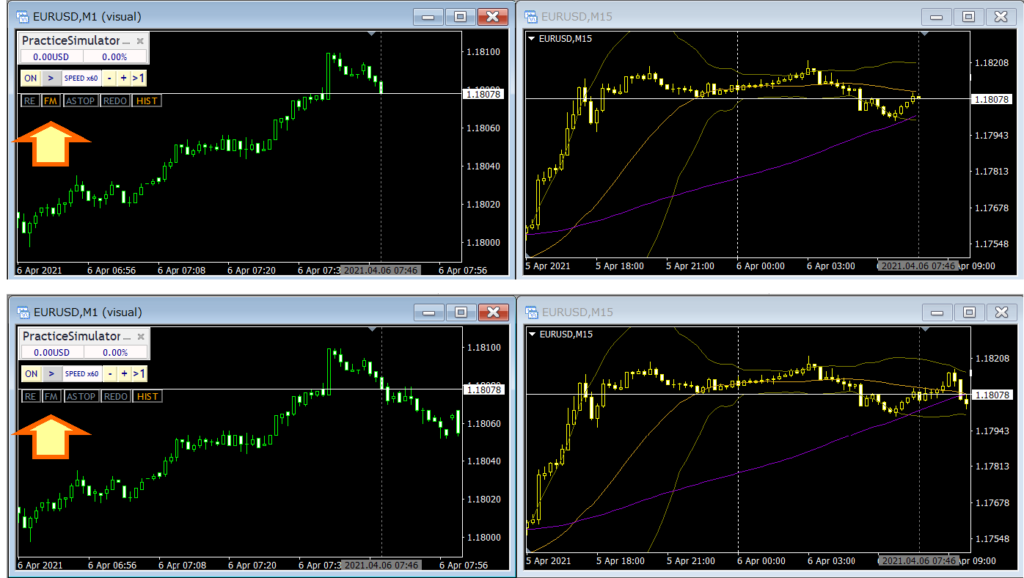Enable the grey FM toggle in lower chart
1024x578 pixels.
click(x=51, y=396)
